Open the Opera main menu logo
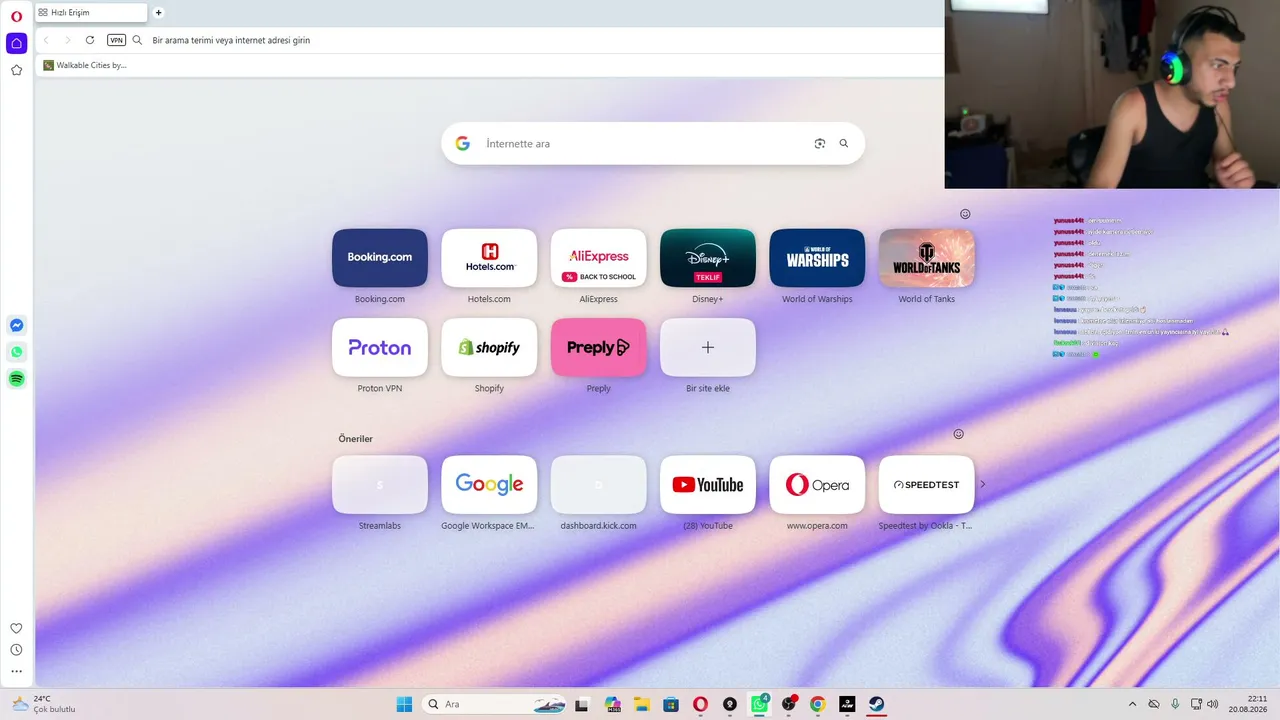Screen dimensions: 1280x720 16,16
